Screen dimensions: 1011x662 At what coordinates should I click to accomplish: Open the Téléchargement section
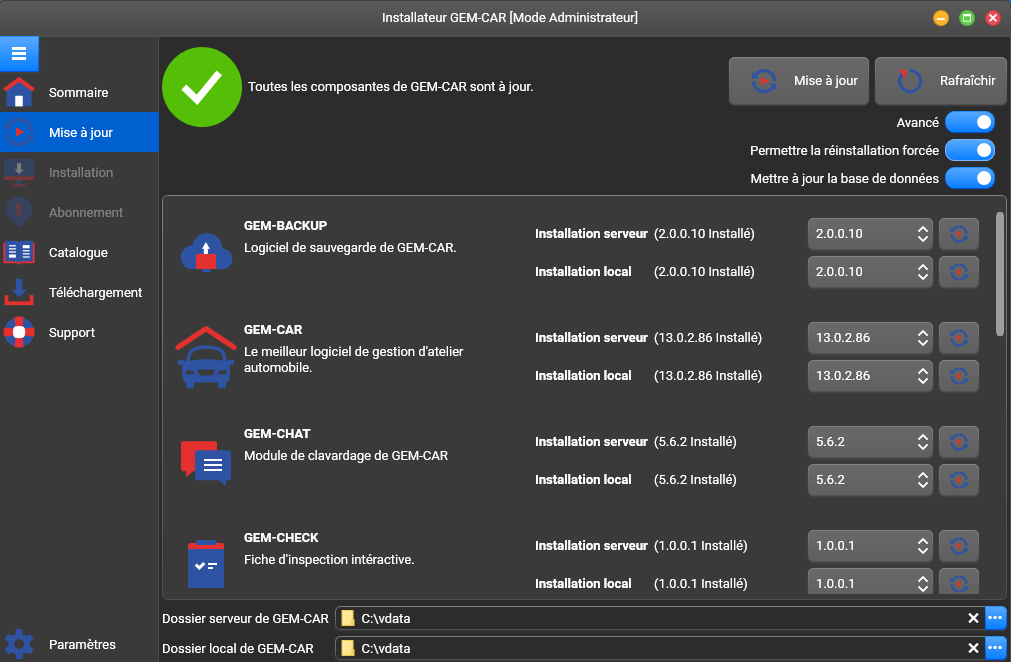79,292
